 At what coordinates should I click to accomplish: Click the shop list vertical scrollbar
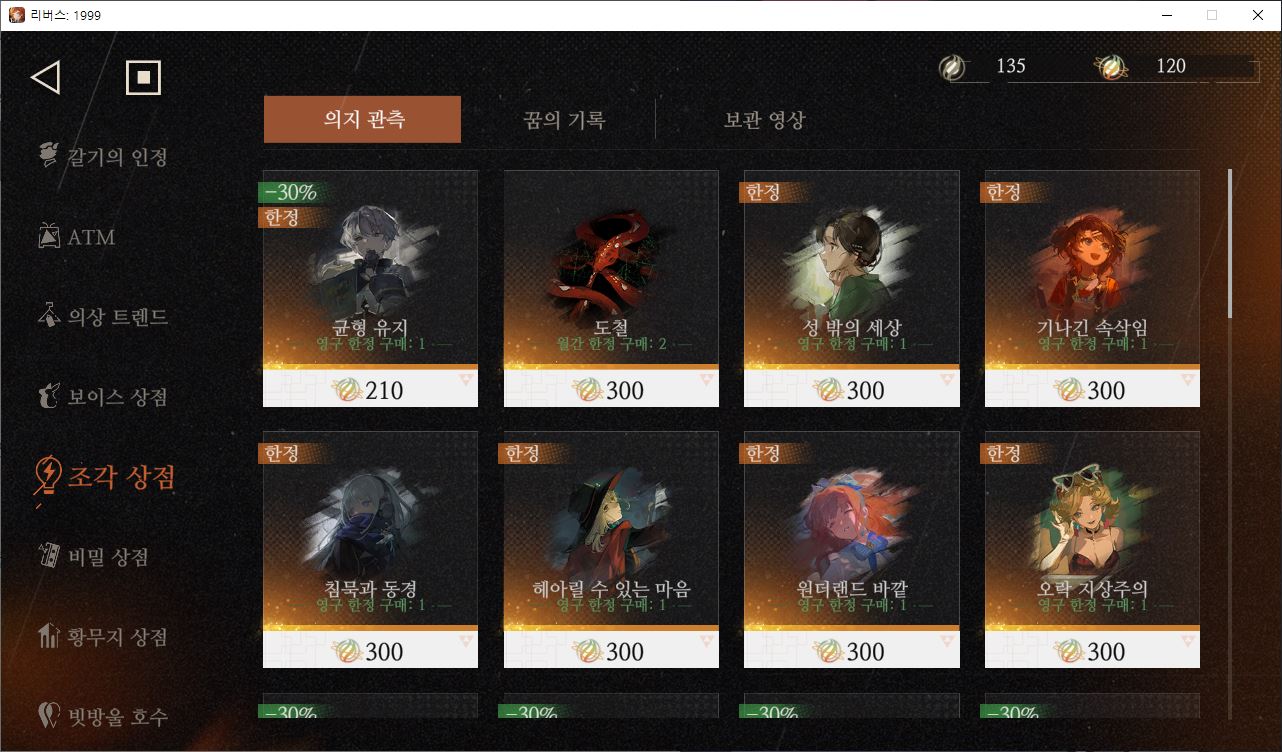point(1230,244)
